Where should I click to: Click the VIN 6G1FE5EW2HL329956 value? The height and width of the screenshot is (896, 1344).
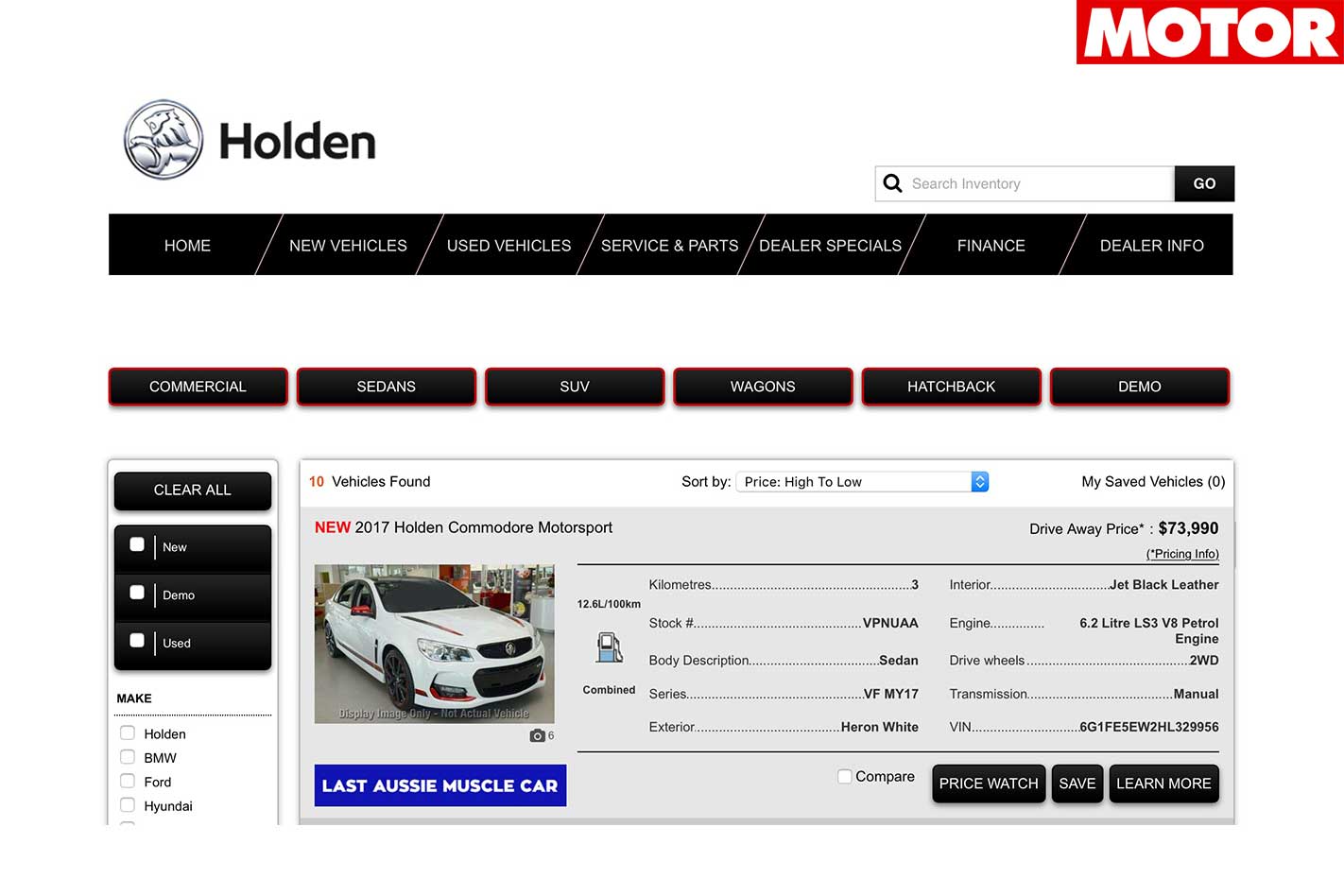click(1149, 727)
